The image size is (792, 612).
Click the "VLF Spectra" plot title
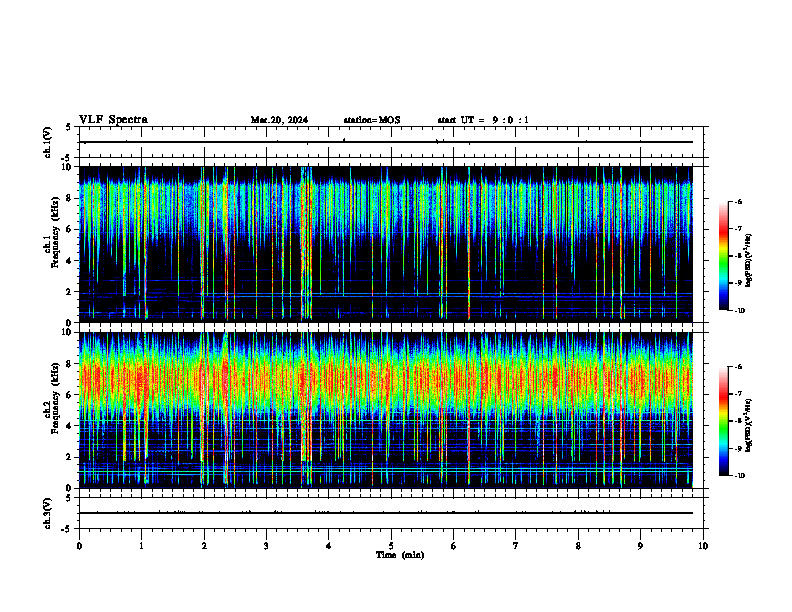pos(113,120)
